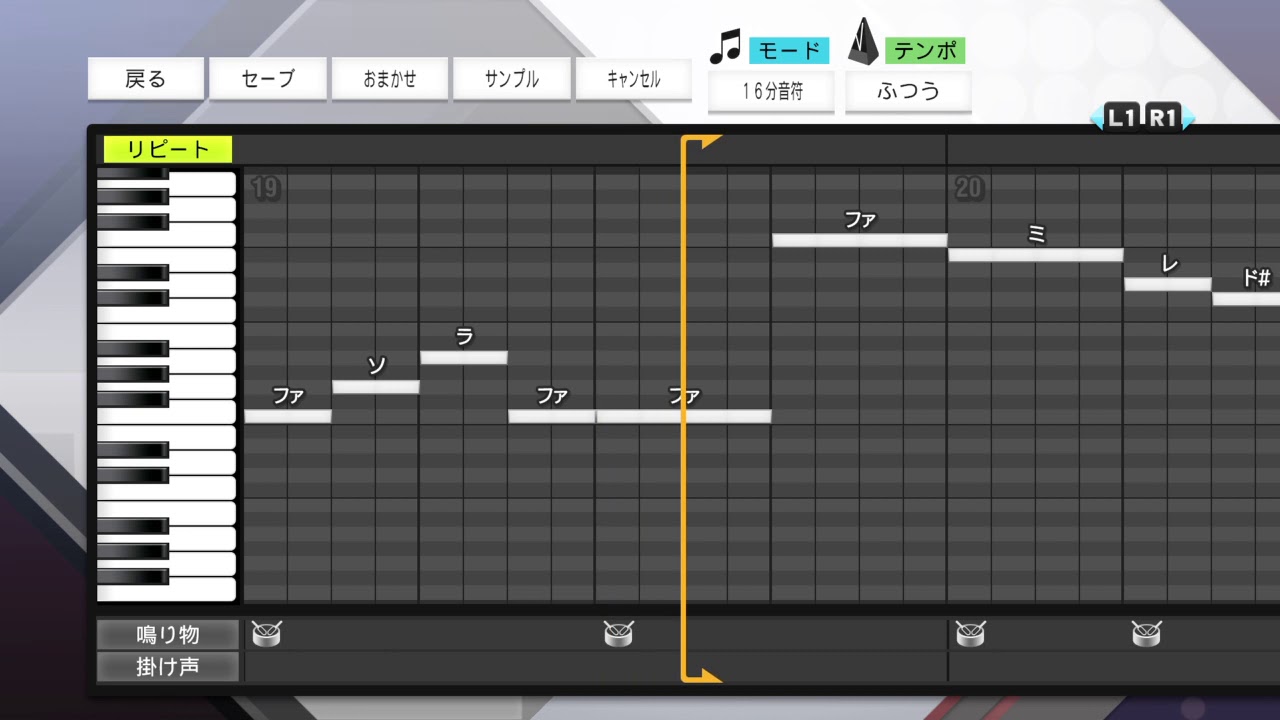
Task: Click the cyan モード label
Action: point(789,50)
